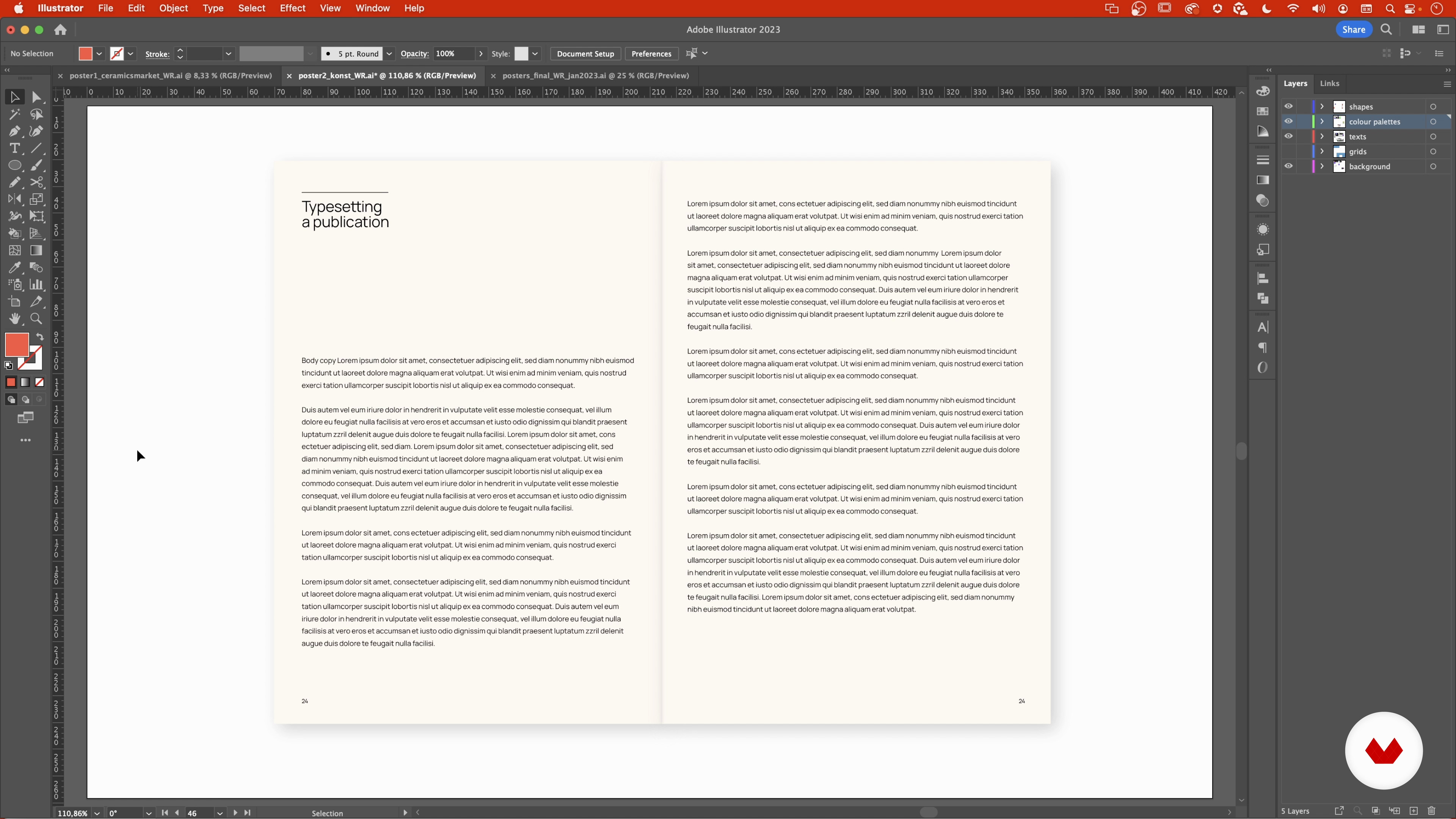The width and height of the screenshot is (1456, 819).
Task: Open the fill color dropdown arrow
Action: coord(99,54)
